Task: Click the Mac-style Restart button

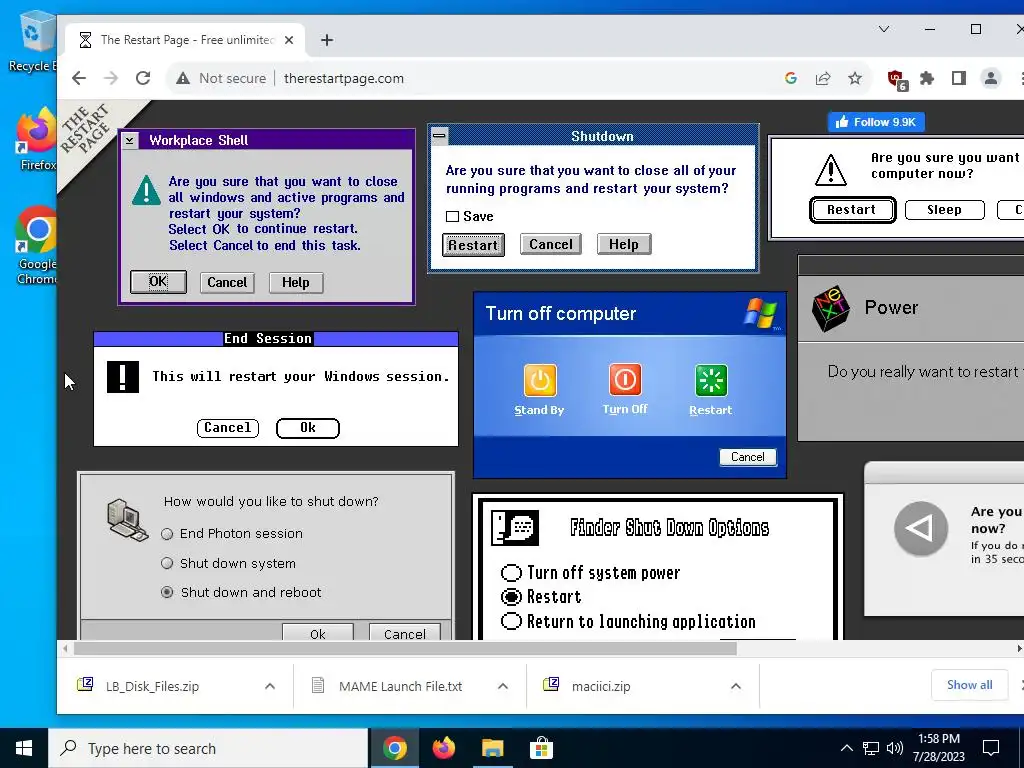Action: pos(852,210)
